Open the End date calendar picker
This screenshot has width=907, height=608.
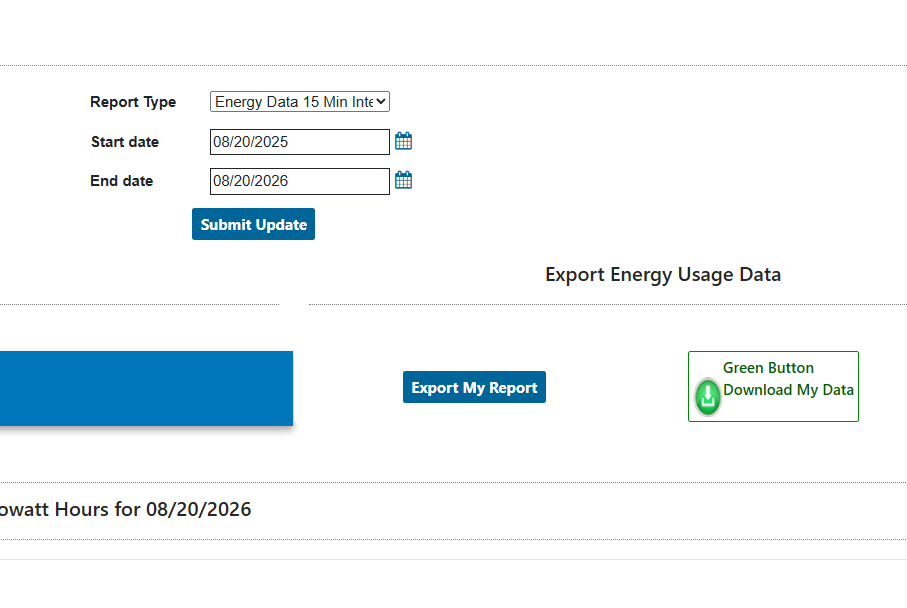[x=403, y=180]
